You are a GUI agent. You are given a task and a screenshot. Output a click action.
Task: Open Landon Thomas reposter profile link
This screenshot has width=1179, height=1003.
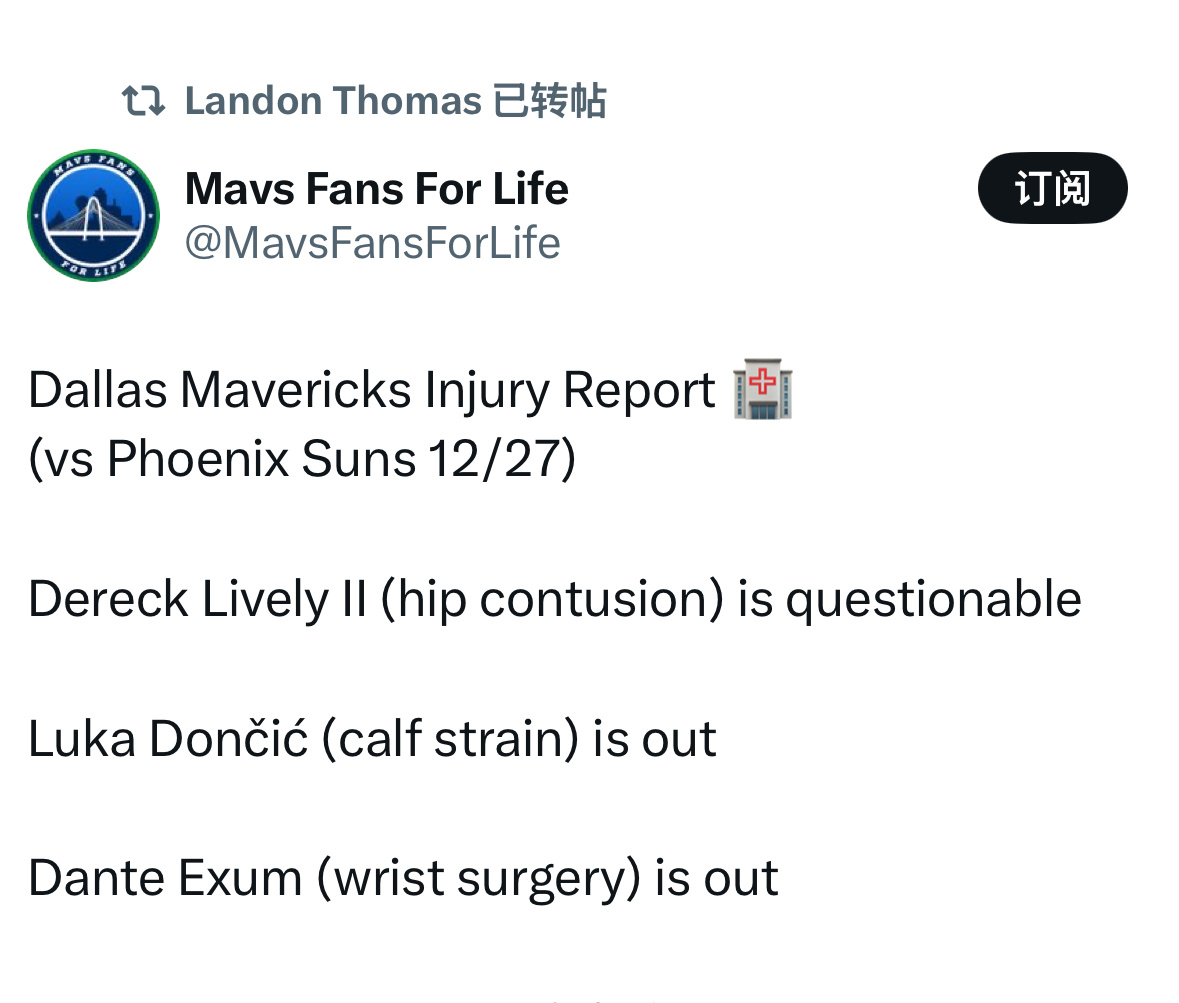(333, 101)
